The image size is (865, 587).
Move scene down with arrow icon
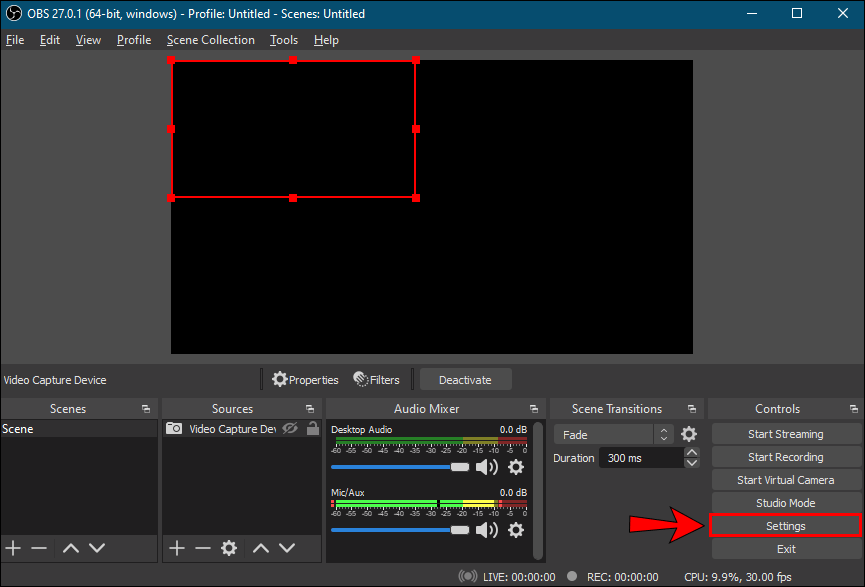click(97, 548)
